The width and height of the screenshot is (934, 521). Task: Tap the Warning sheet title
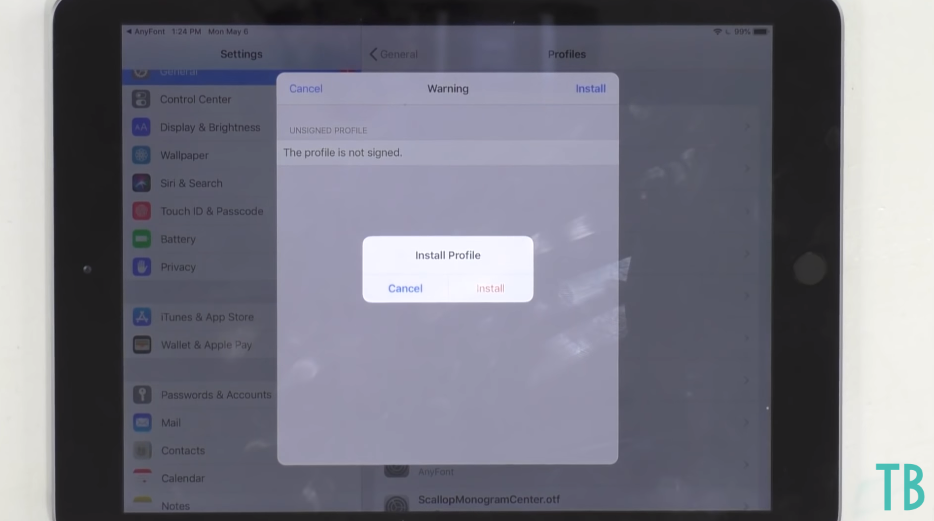(x=447, y=89)
